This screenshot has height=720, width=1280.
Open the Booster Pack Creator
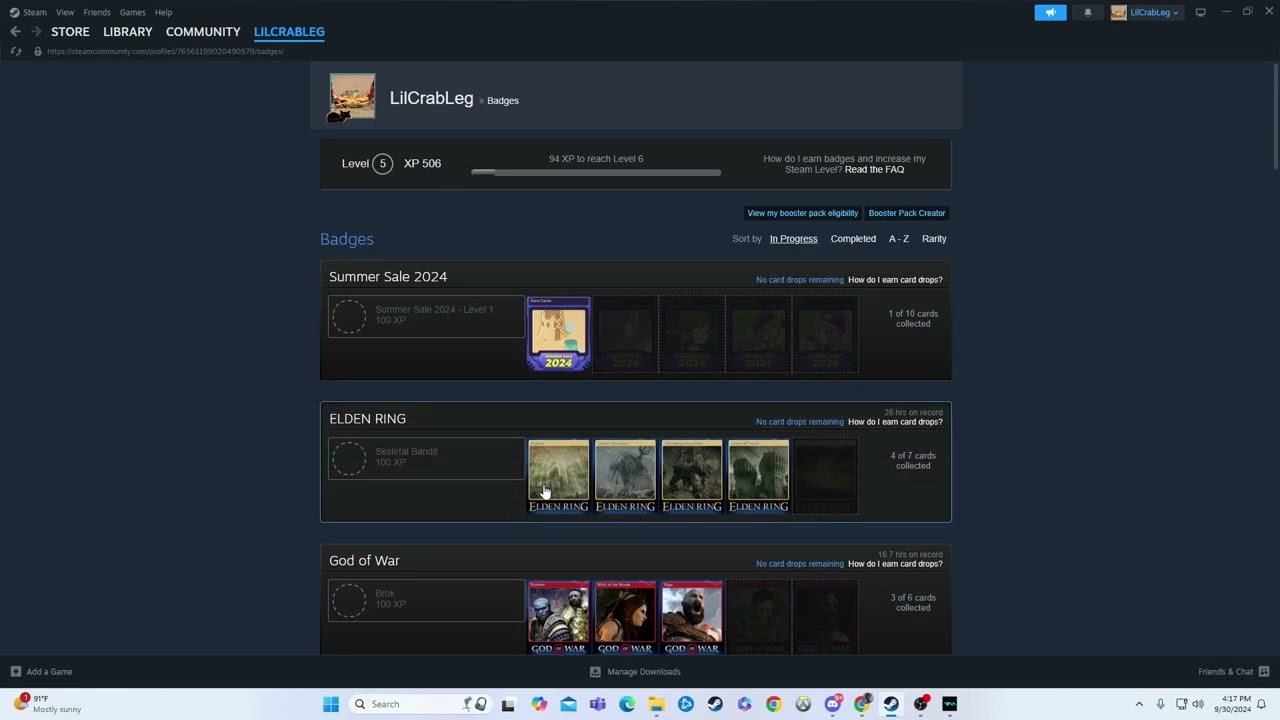tap(907, 213)
